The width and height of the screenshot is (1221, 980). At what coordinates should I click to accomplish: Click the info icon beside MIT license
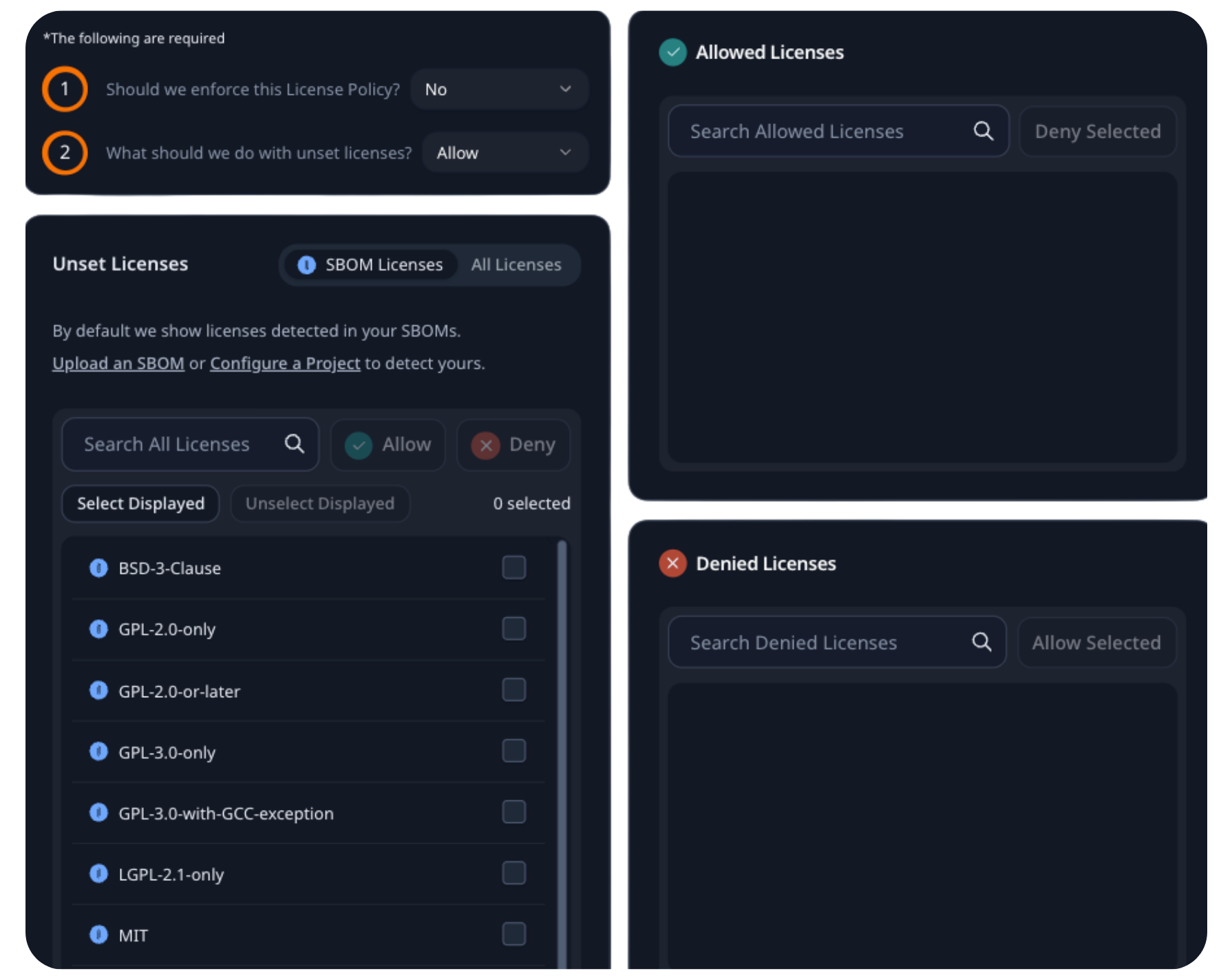click(98, 935)
